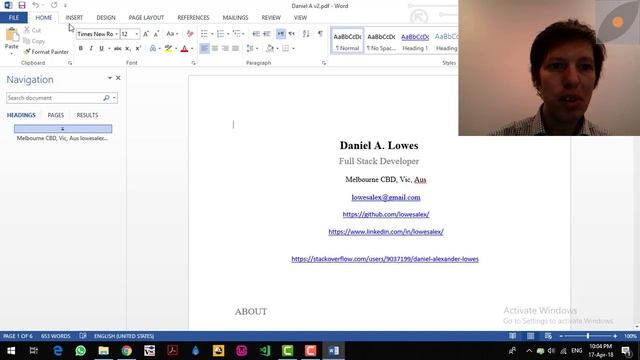Screen dimensions: 640x360
Task: Open the FILE tab
Action: click(x=14, y=18)
